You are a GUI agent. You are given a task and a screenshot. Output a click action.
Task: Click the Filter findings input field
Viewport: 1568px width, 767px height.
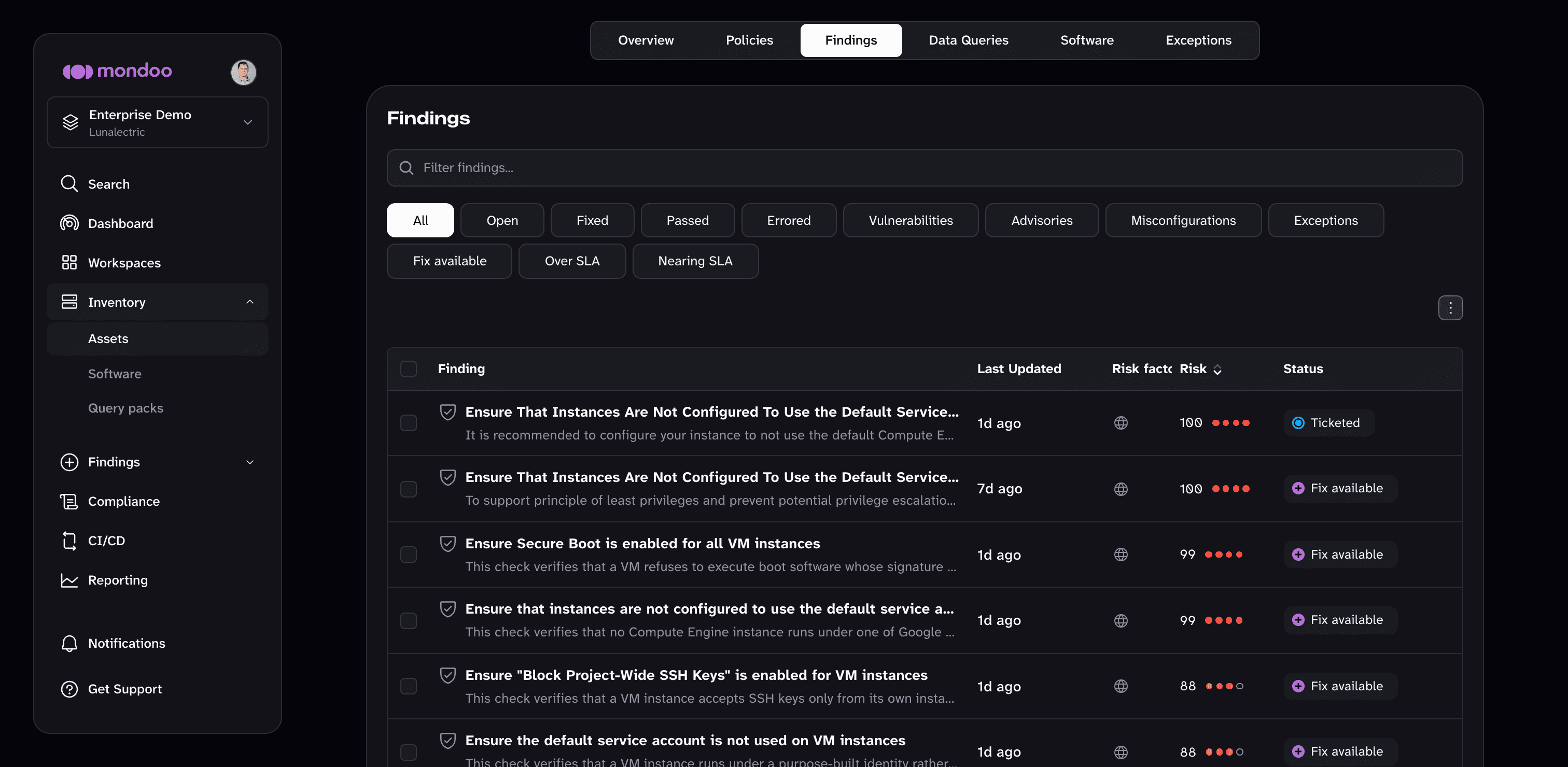[x=925, y=168]
